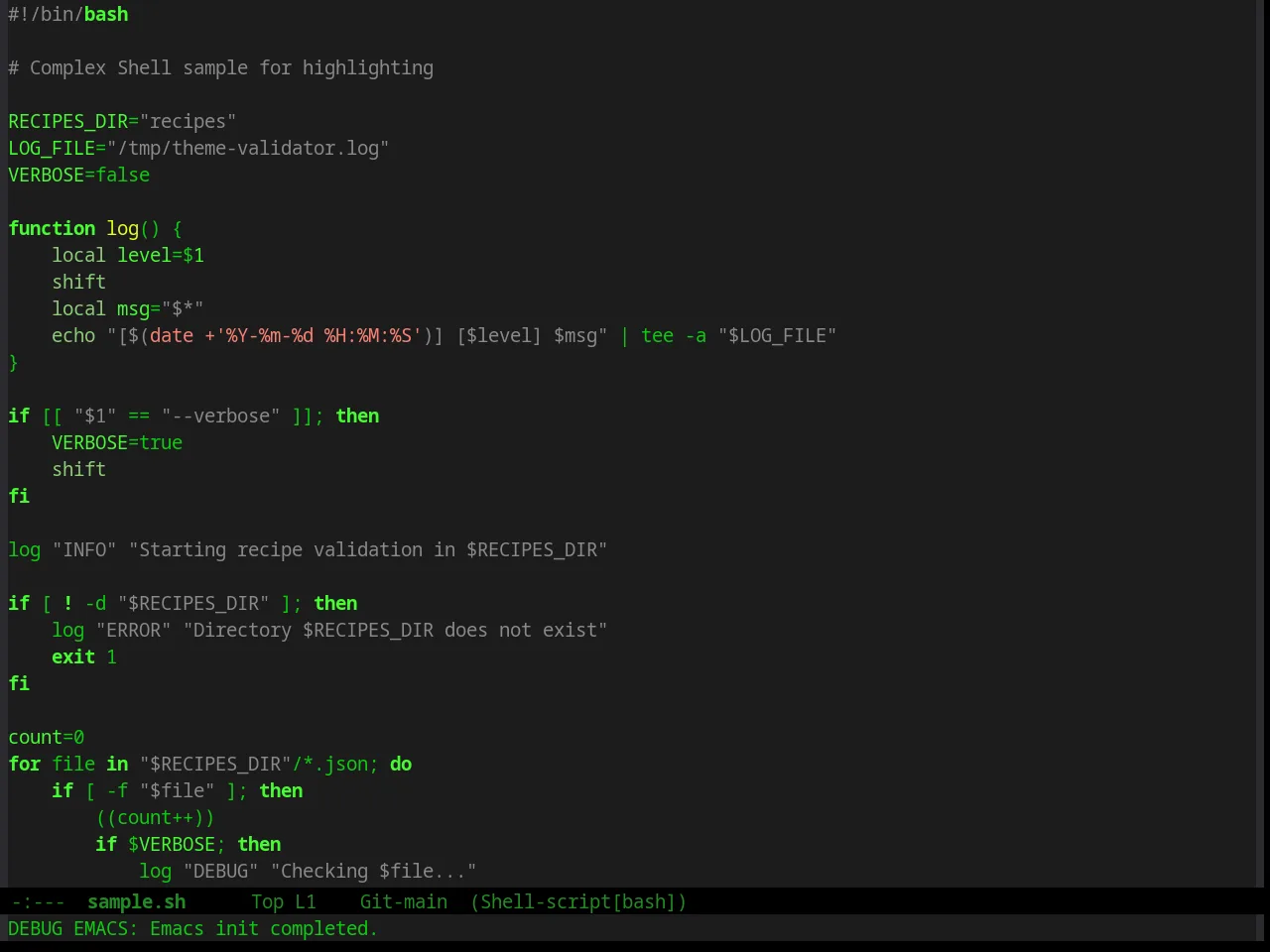Click the Git-main indicator in mode line
The height and width of the screenshot is (952, 1270).
coord(403,901)
